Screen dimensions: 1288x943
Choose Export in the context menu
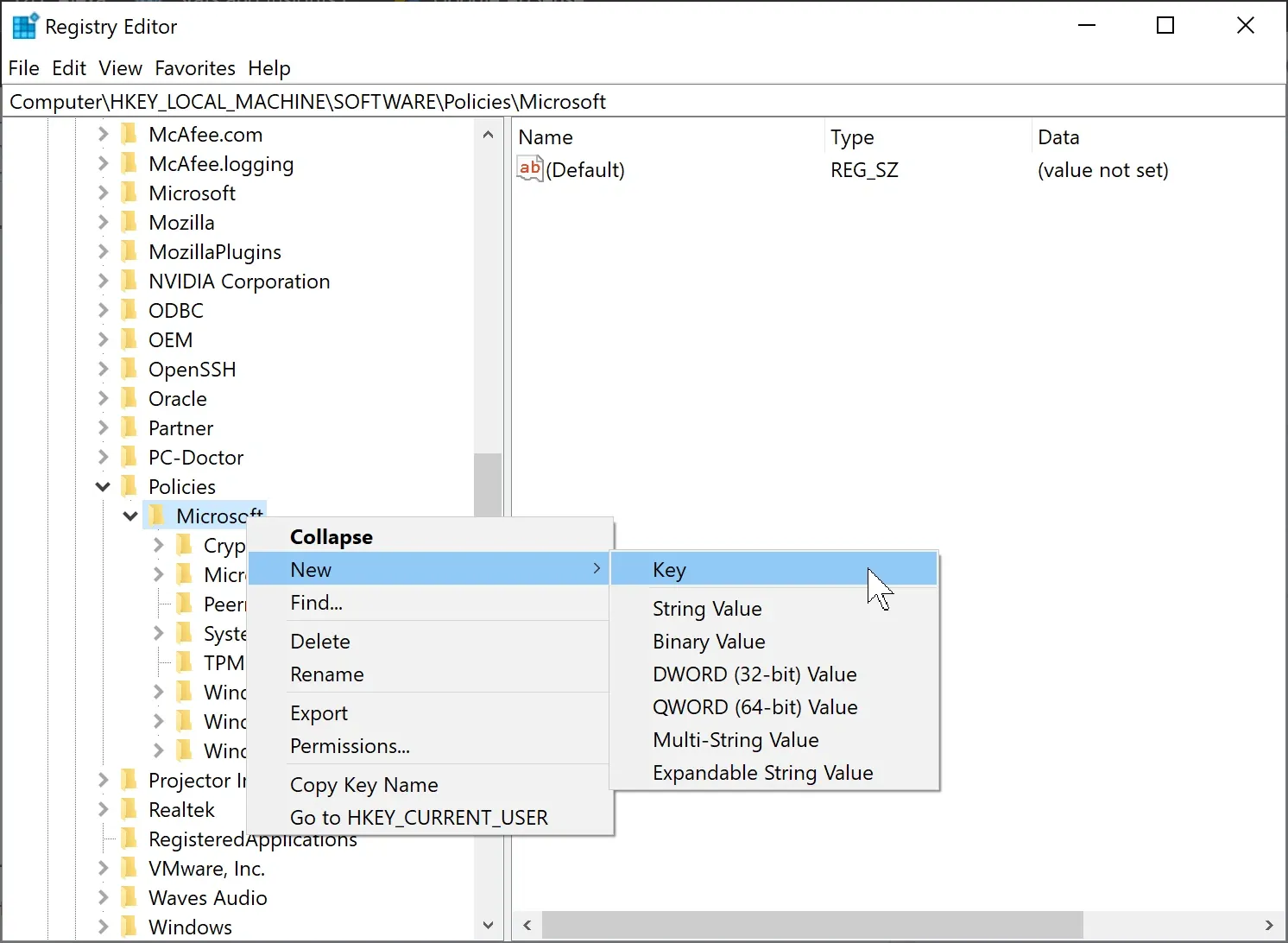point(430,712)
